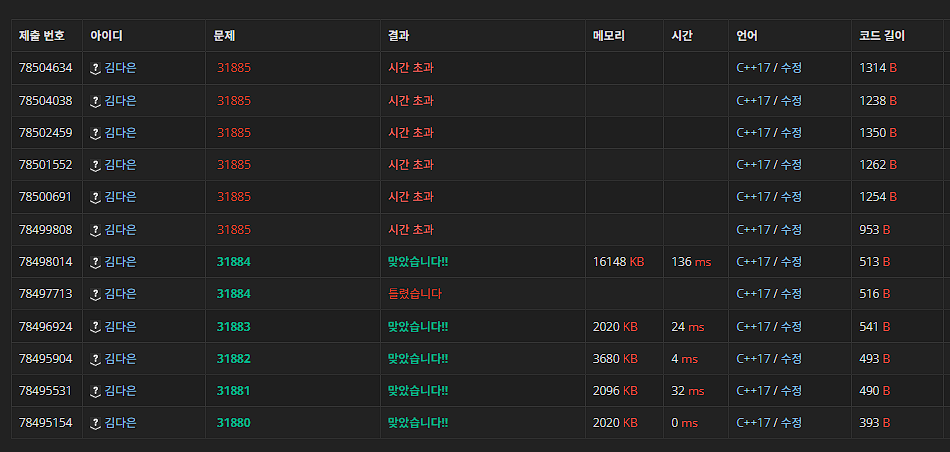View C++17 source of submission 78501552
The width and height of the screenshot is (950, 452).
pyautogui.click(x=753, y=165)
